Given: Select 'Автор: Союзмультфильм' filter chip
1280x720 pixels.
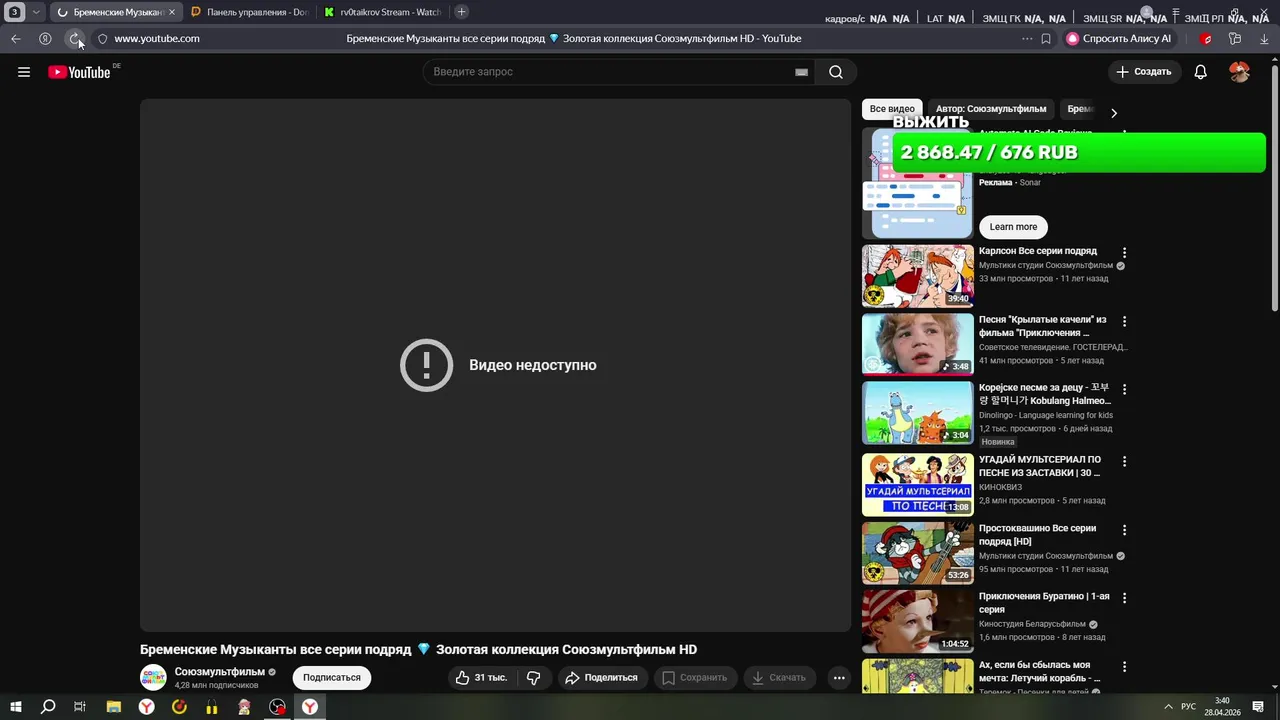Looking at the screenshot, I should click(991, 109).
